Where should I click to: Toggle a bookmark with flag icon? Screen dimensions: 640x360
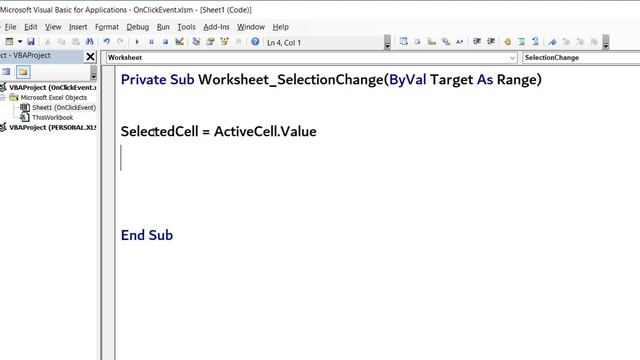pyautogui.click(x=552, y=42)
